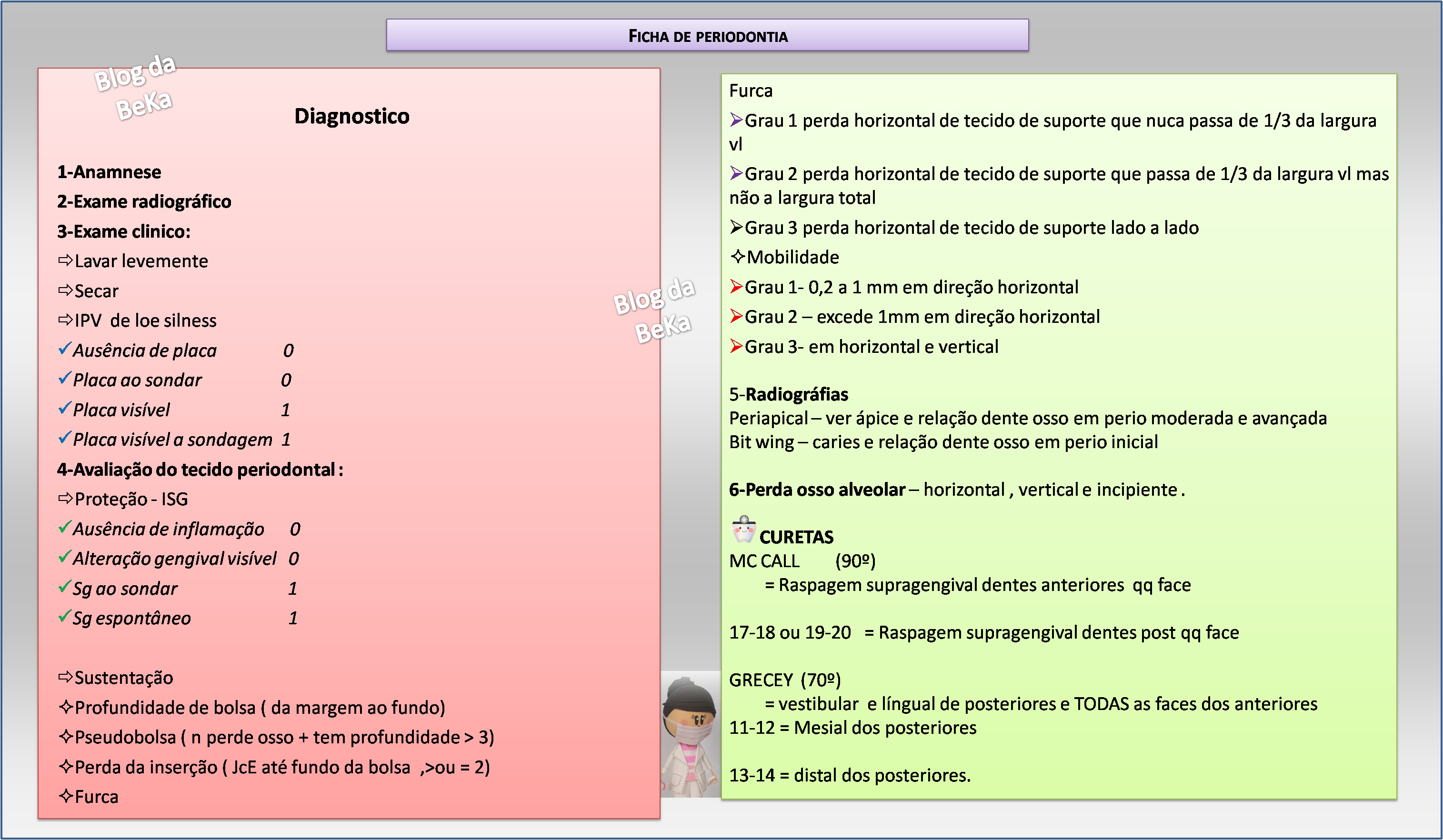Click the tooth icon beside CURETAS
The height and width of the screenshot is (840, 1443).
pyautogui.click(x=743, y=530)
